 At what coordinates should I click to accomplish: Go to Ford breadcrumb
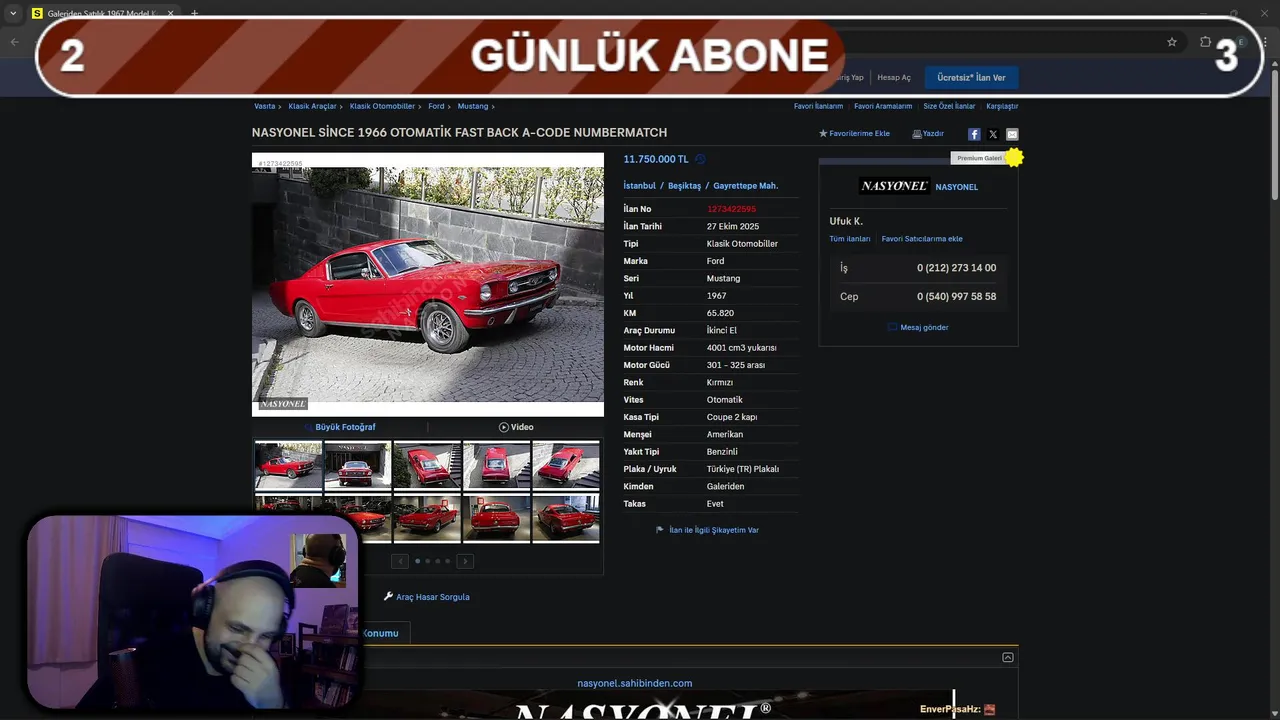[436, 106]
